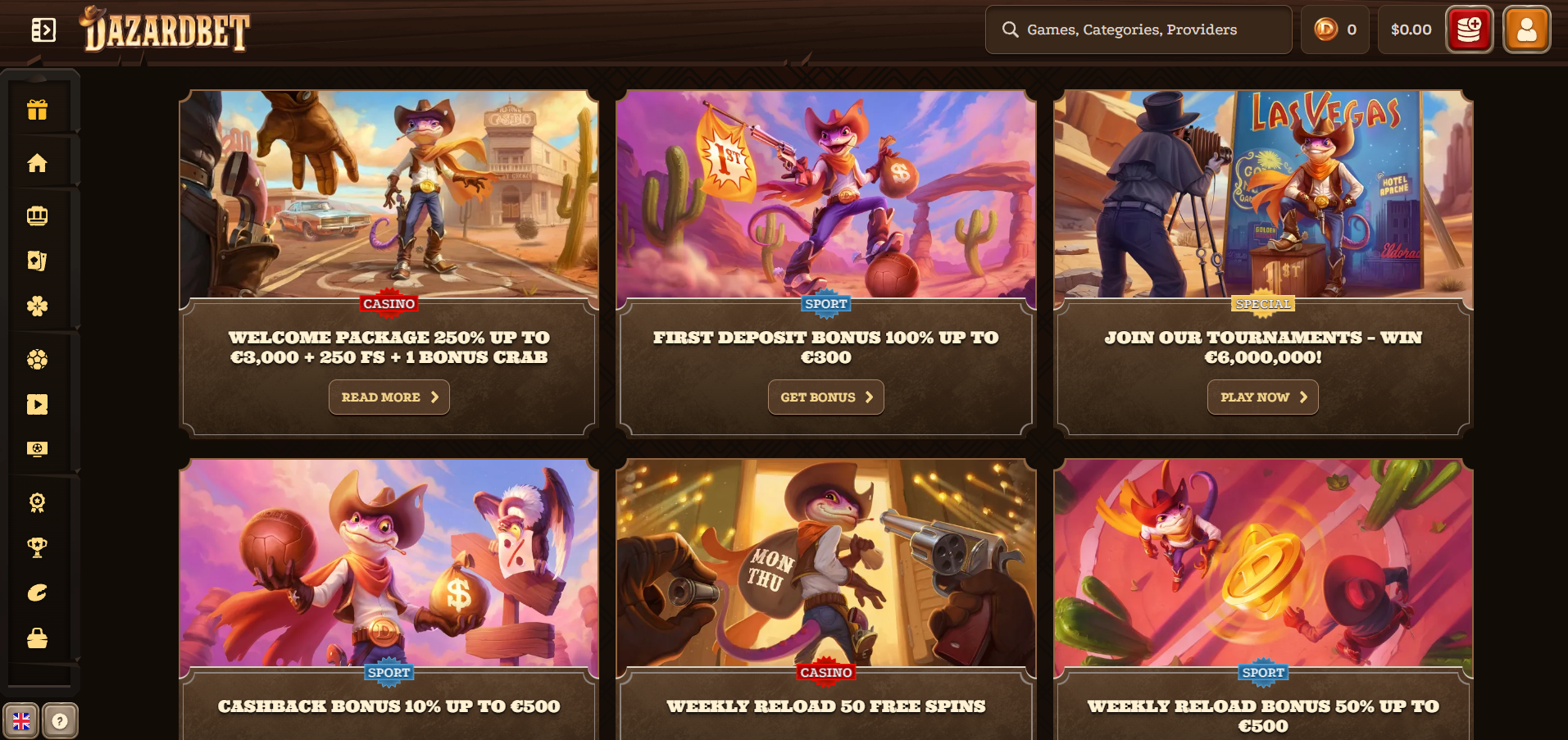Image resolution: width=1568 pixels, height=740 pixels.
Task: Click the Dazardbet logo
Action: pyautogui.click(x=164, y=30)
